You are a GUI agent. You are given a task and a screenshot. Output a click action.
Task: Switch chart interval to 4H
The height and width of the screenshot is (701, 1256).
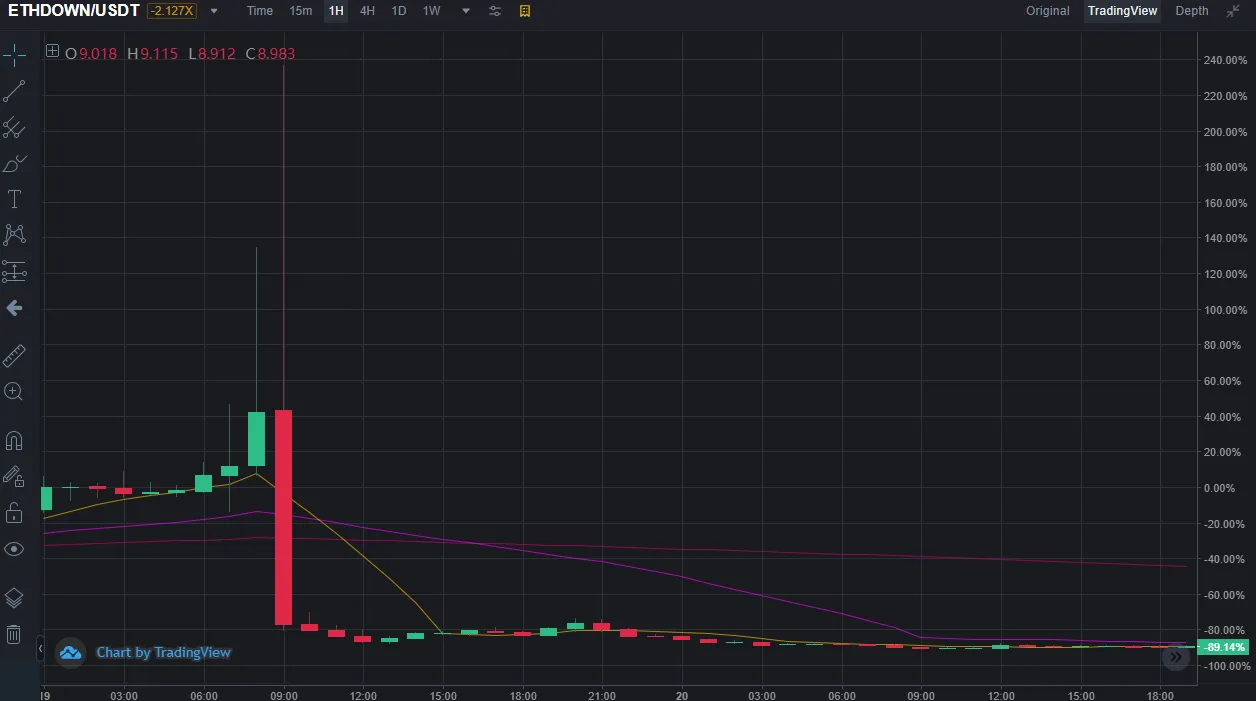[x=366, y=11]
